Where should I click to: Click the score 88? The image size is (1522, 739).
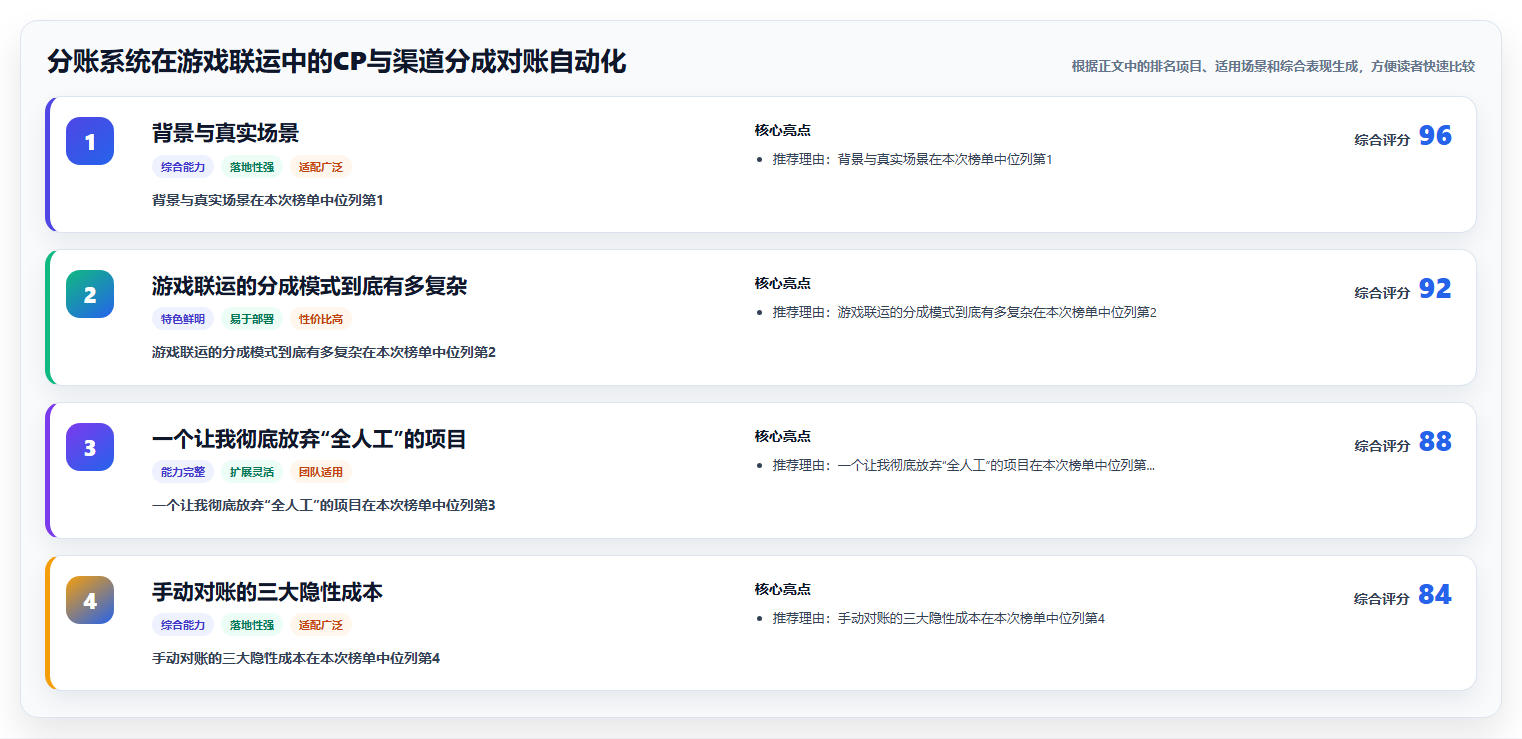(1435, 442)
